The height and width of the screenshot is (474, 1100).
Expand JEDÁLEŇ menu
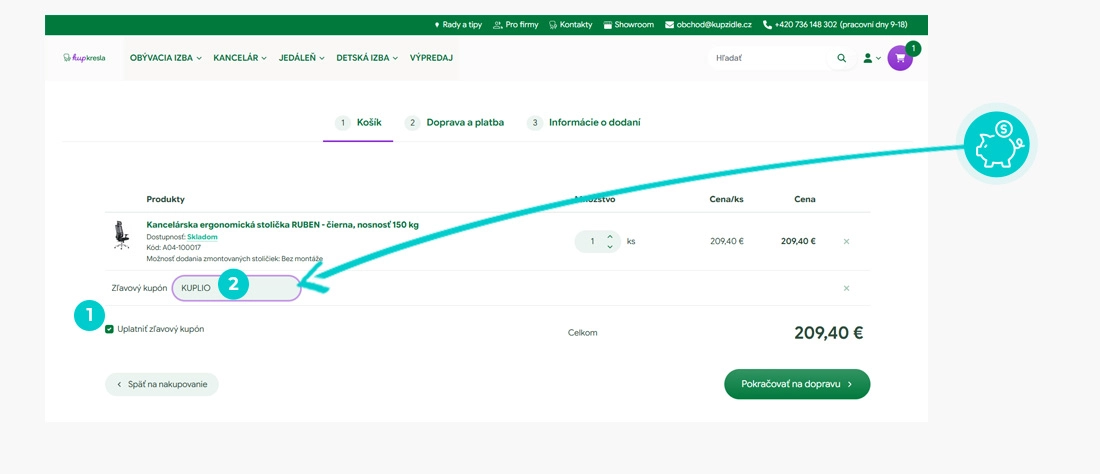302,58
